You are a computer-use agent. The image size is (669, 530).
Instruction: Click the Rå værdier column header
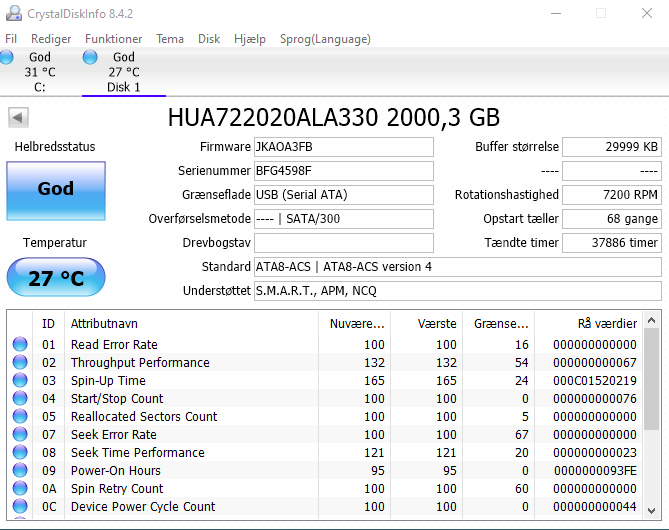[588, 323]
